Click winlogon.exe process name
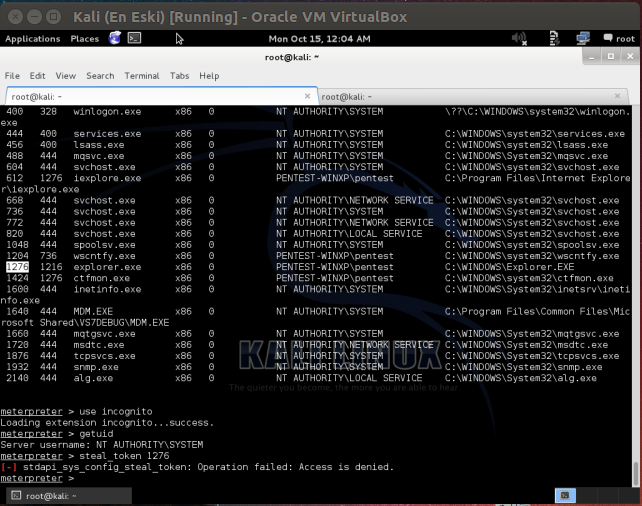This screenshot has height=506, width=642. [x=107, y=112]
